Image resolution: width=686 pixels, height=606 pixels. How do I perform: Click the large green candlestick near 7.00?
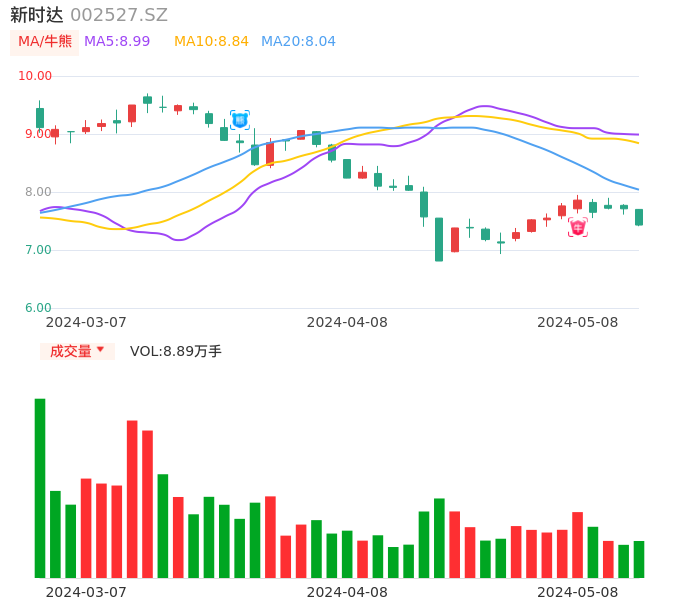click(x=439, y=240)
